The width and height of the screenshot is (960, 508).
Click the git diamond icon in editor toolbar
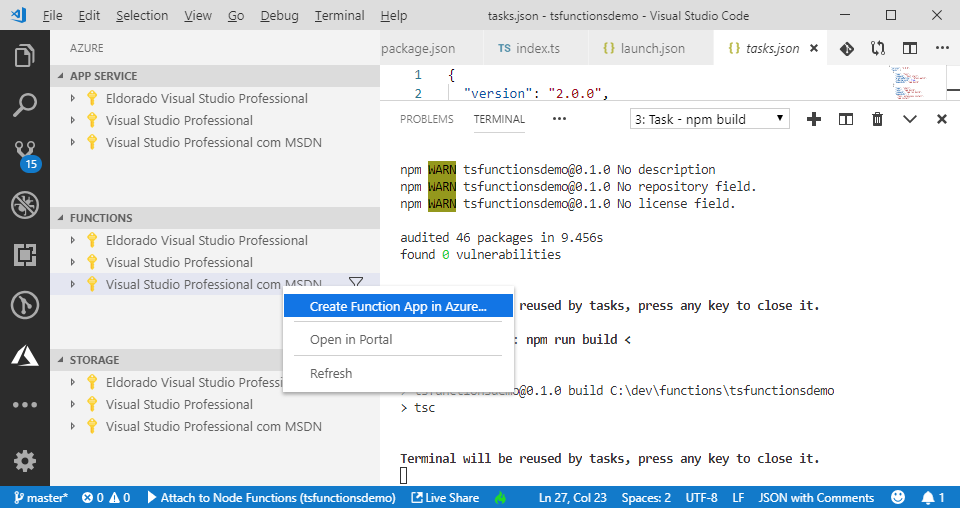pyautogui.click(x=847, y=48)
